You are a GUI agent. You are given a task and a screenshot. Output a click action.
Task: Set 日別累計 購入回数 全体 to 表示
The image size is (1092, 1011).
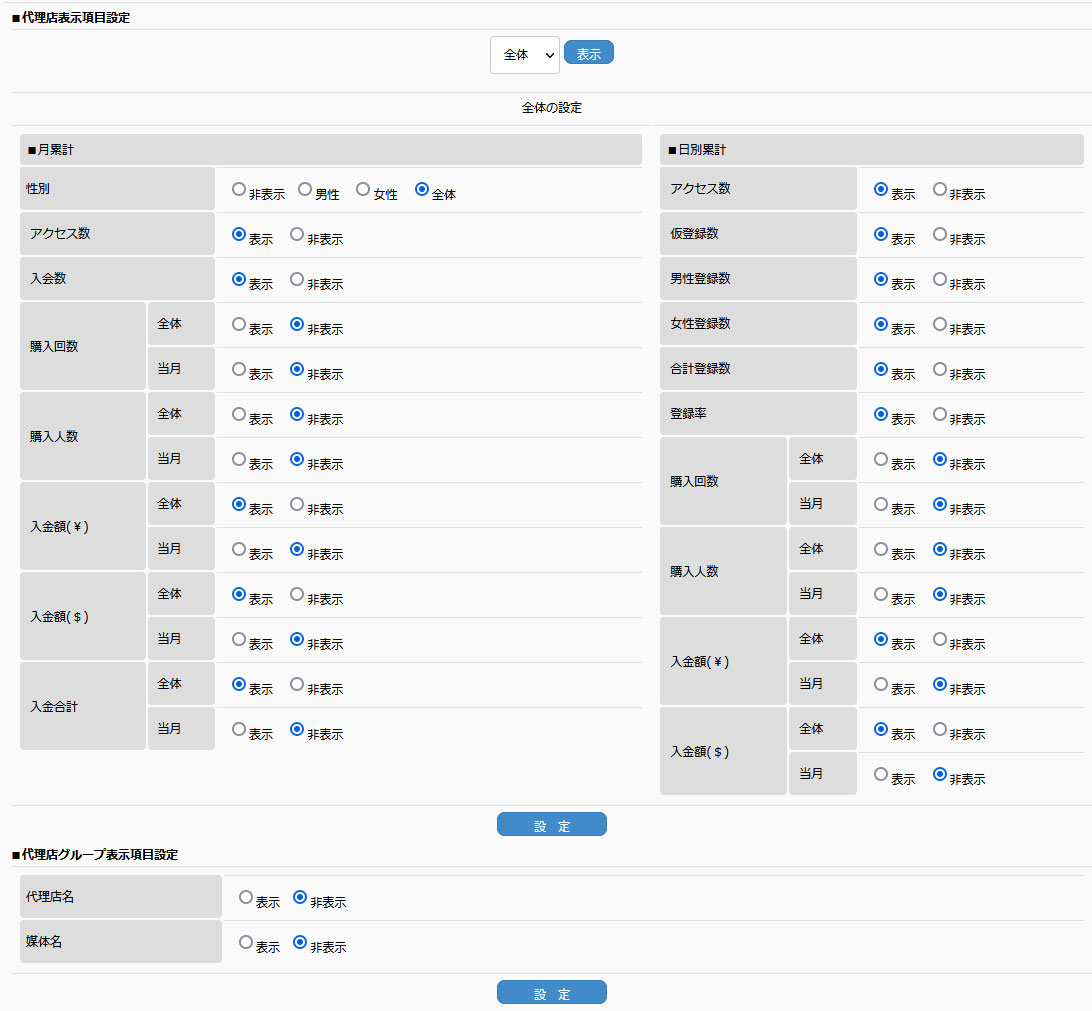(x=881, y=459)
